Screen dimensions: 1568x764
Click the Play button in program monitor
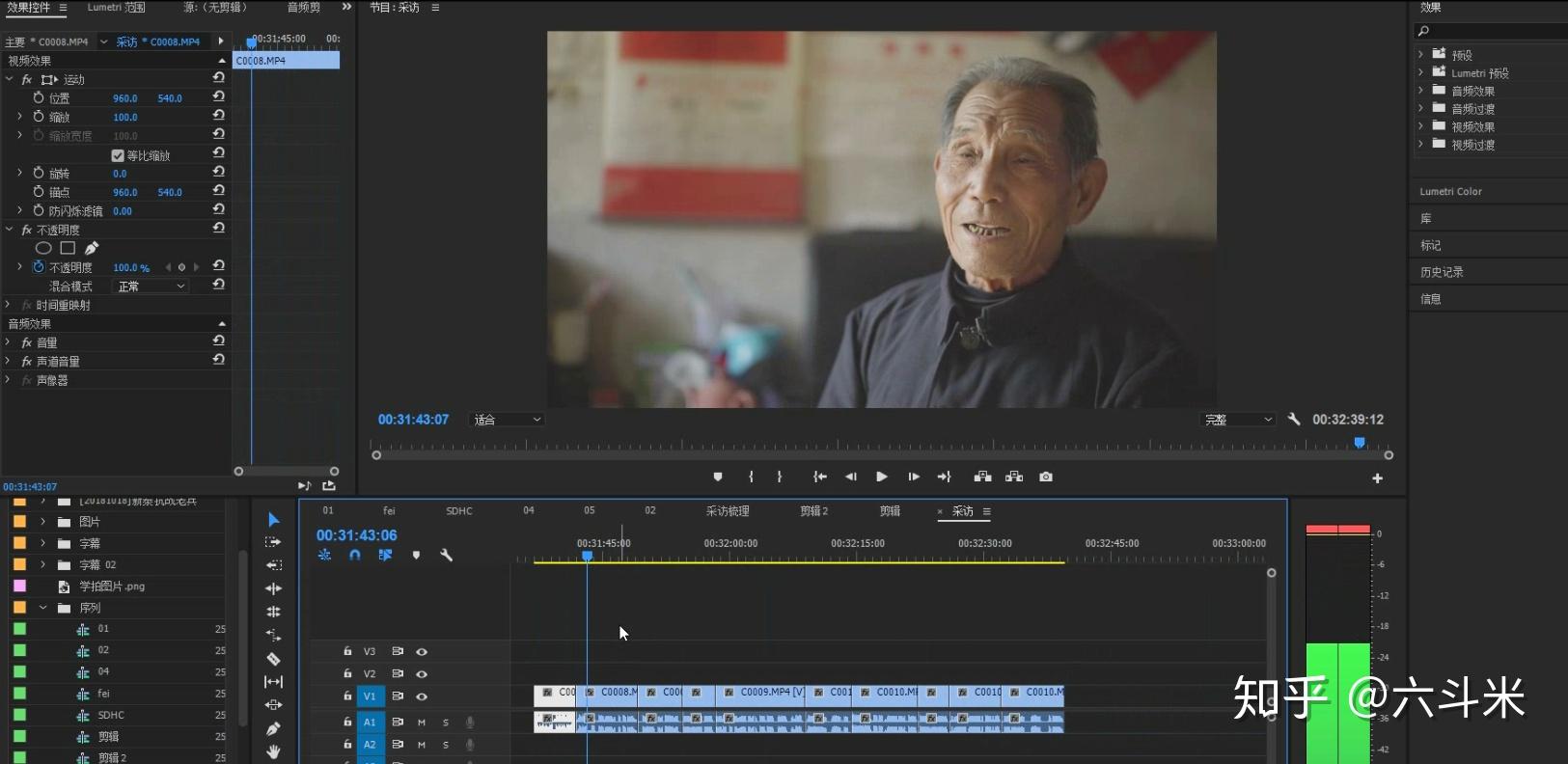click(x=881, y=477)
